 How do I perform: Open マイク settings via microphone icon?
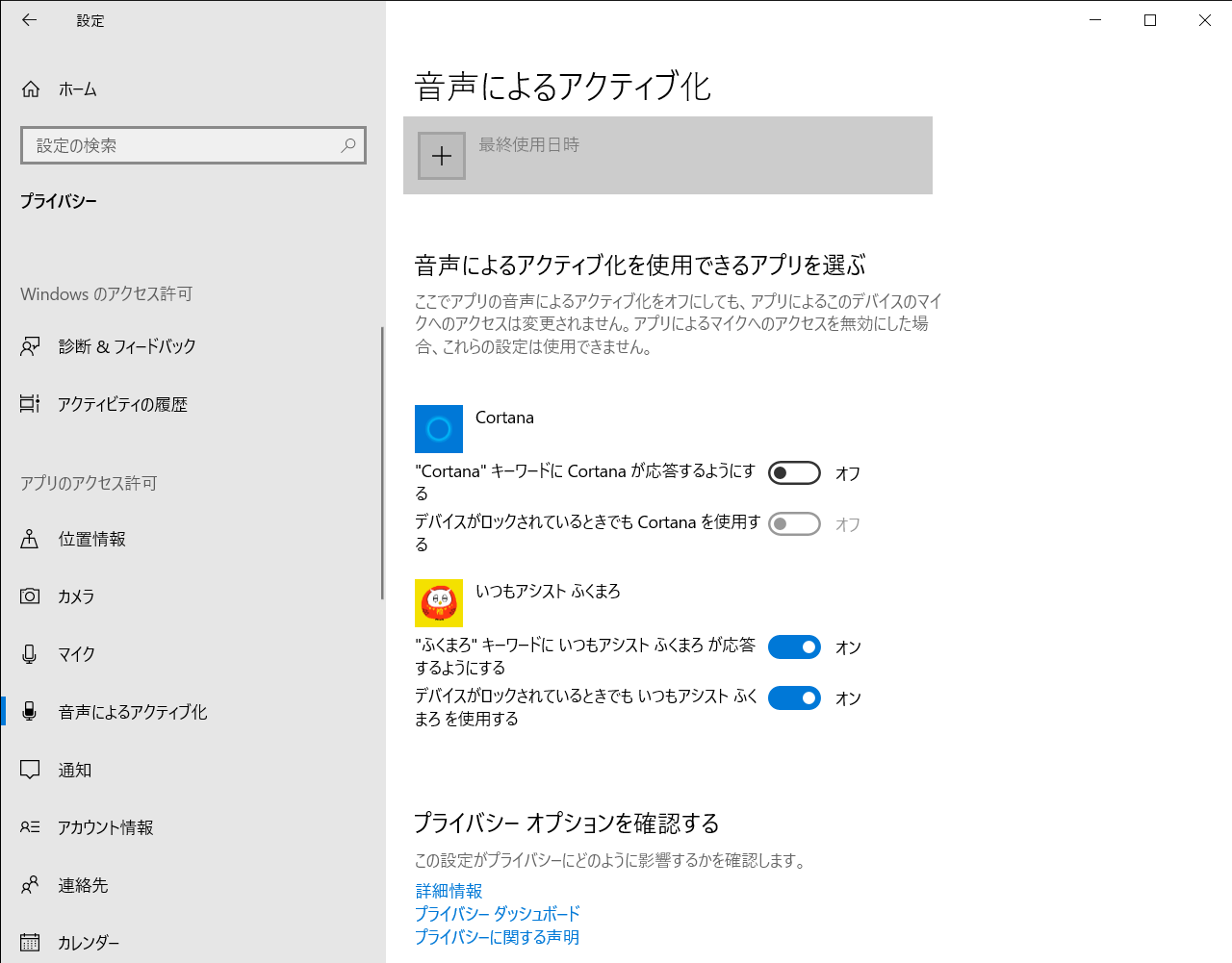coord(31,654)
